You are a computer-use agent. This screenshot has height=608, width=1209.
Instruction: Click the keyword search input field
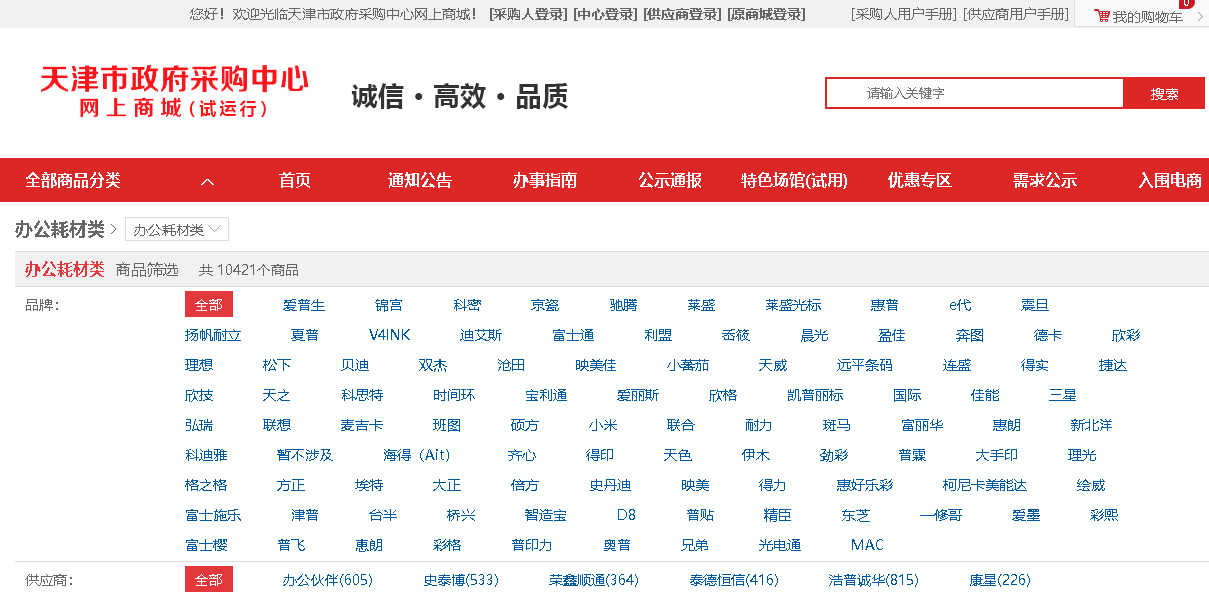975,93
